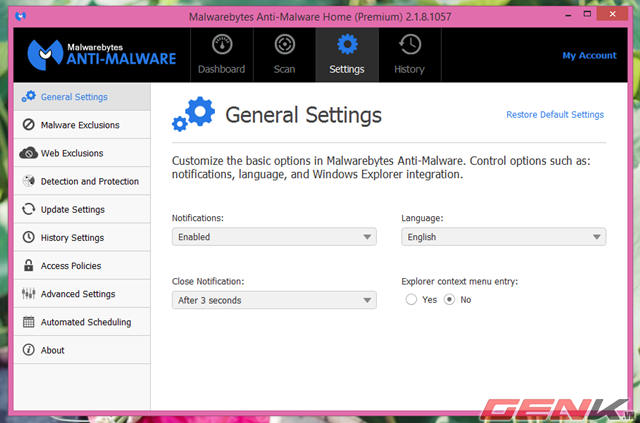640x423 pixels.
Task: Click the About info icon
Action: tap(29, 350)
